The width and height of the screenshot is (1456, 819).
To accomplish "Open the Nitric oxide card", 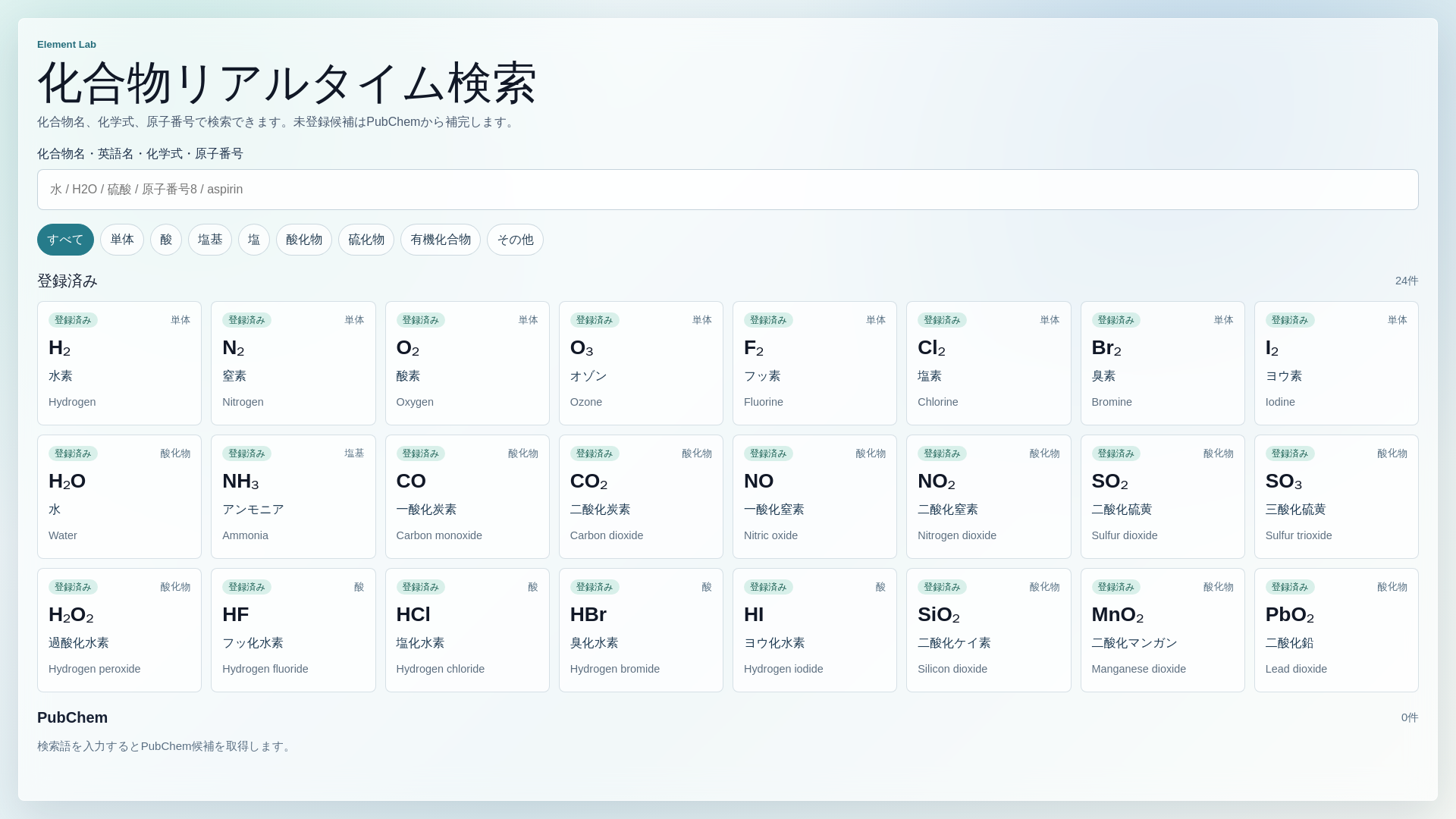I will pyautogui.click(x=814, y=497).
